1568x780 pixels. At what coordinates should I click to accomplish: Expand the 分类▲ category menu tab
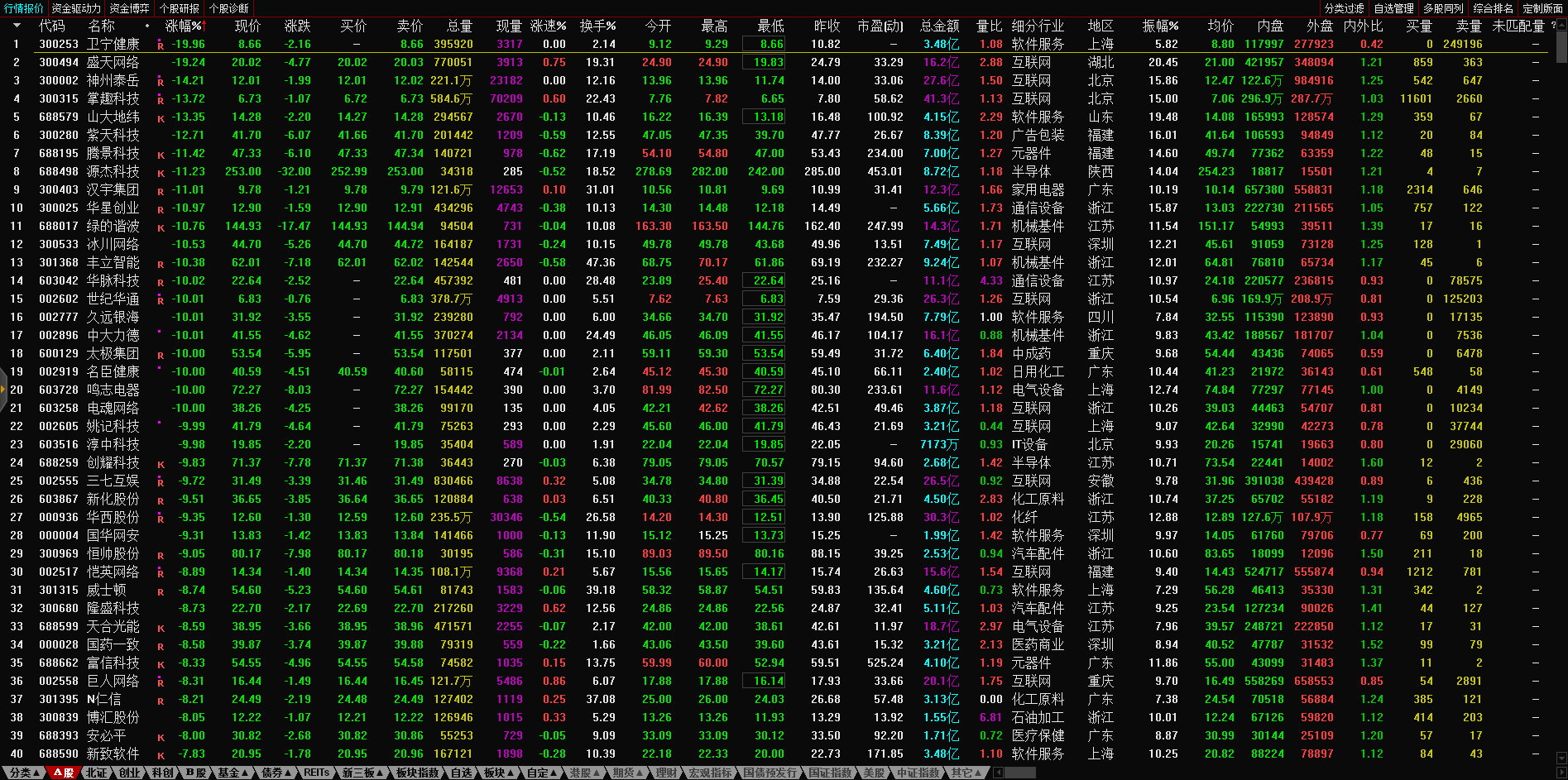24,773
